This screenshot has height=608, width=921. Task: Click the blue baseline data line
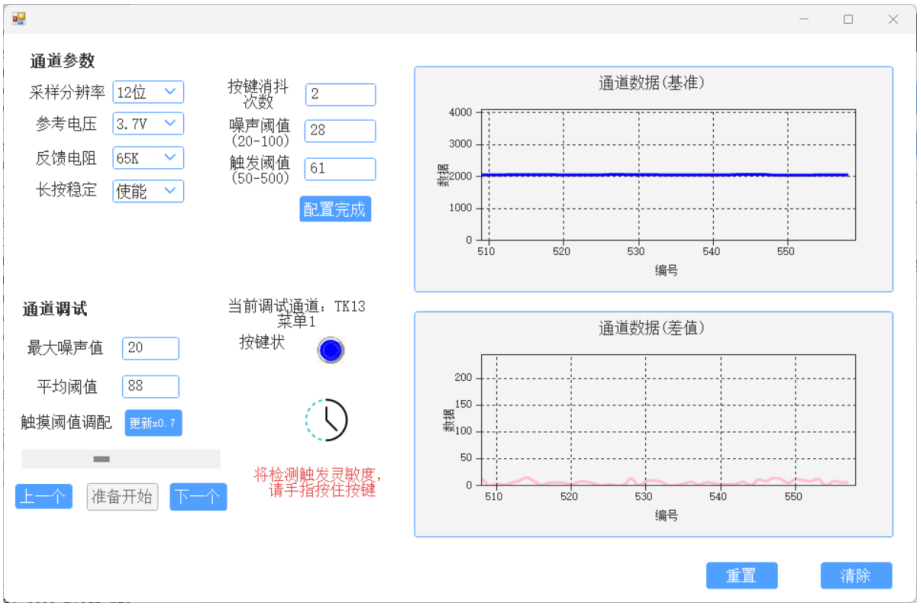(x=665, y=175)
